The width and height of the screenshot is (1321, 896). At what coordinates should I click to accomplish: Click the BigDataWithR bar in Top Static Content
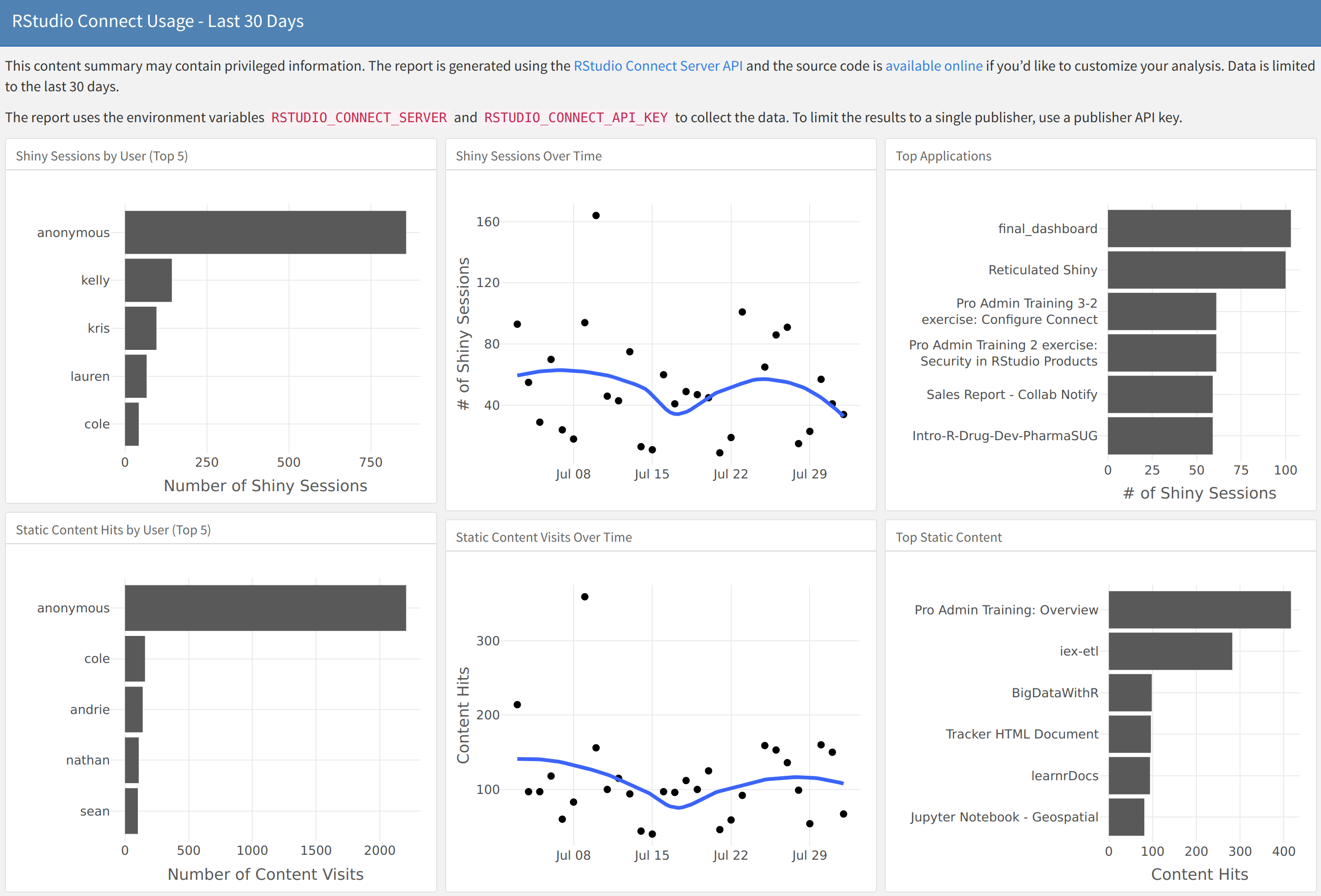click(x=1130, y=692)
